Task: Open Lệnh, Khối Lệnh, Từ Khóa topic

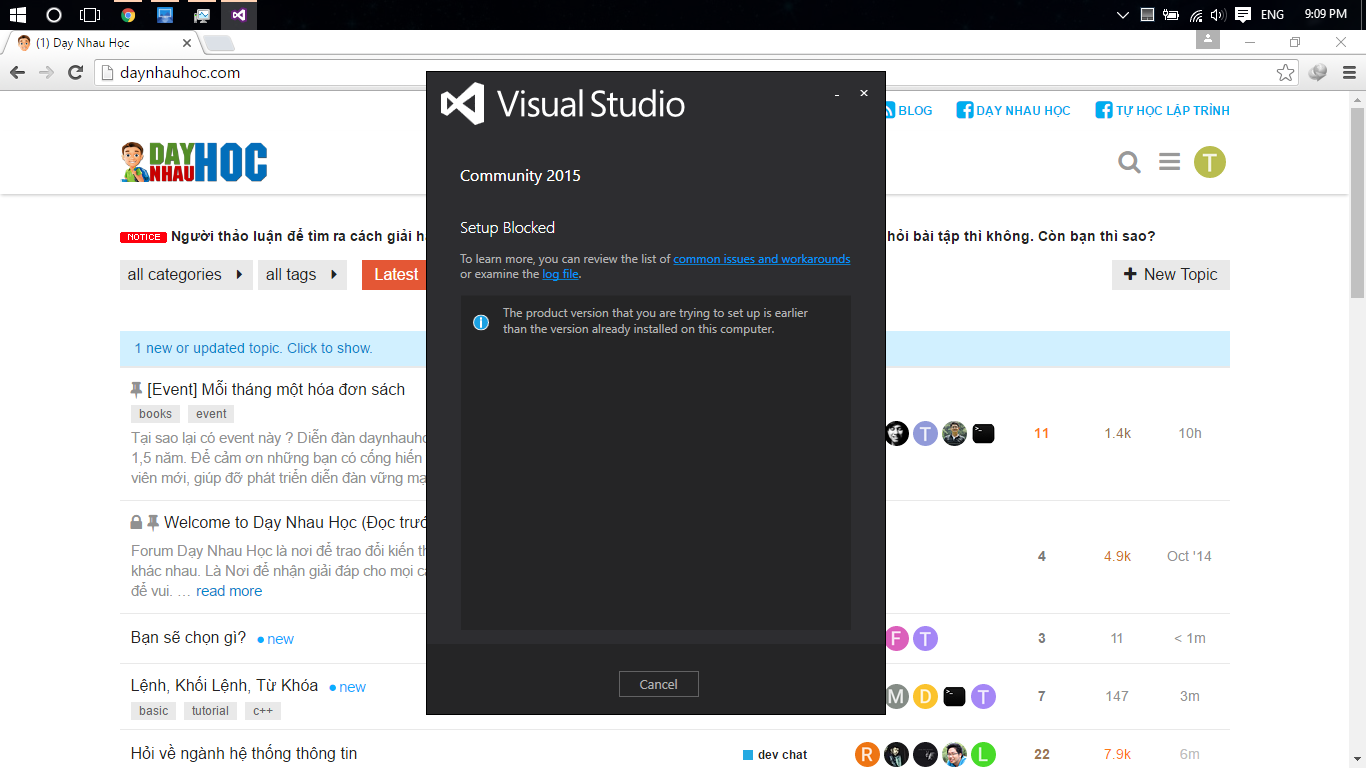Action: pyautogui.click(x=224, y=686)
